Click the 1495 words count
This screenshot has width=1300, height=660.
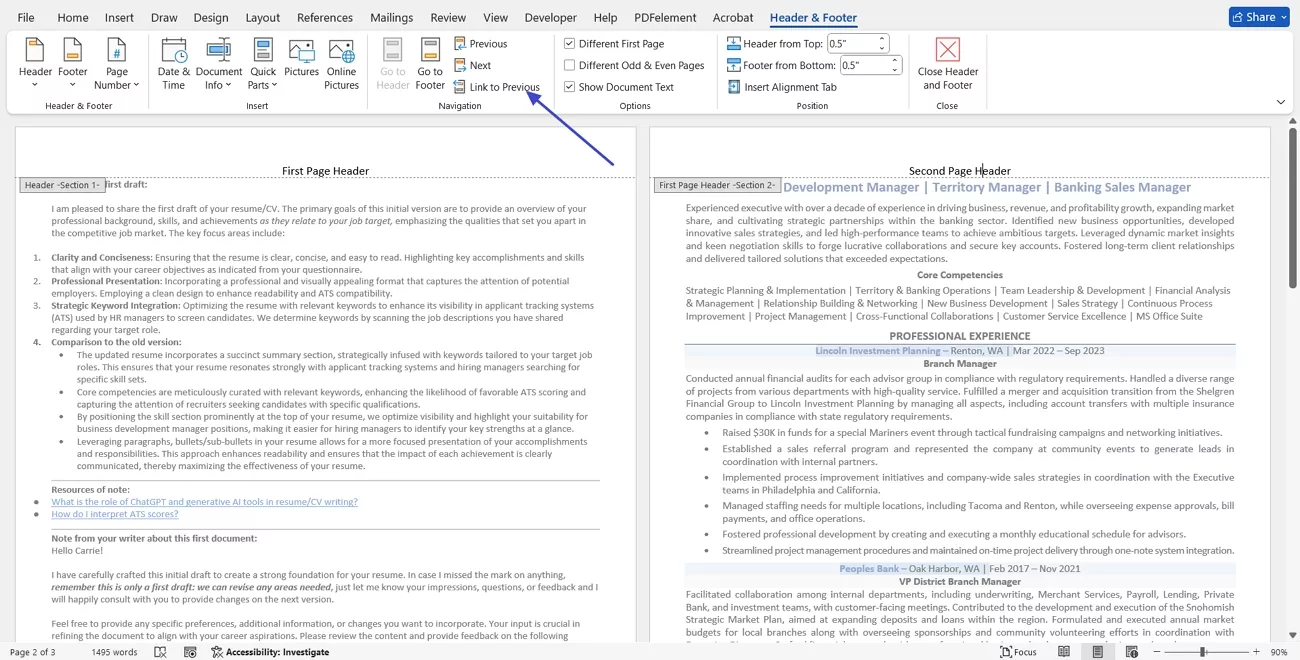114,652
